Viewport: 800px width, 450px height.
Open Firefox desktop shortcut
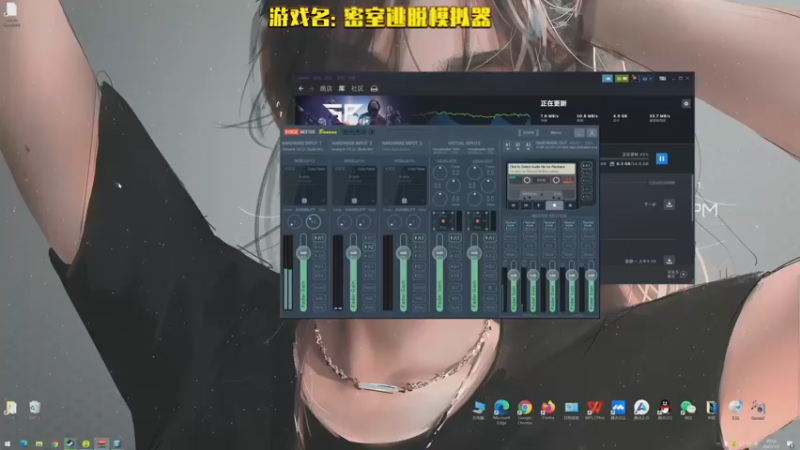click(x=548, y=410)
